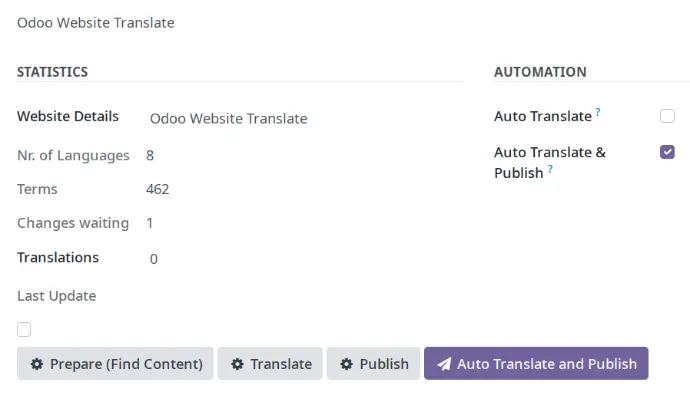Click the STATISTICS section heading
The width and height of the screenshot is (690, 402).
(52, 72)
